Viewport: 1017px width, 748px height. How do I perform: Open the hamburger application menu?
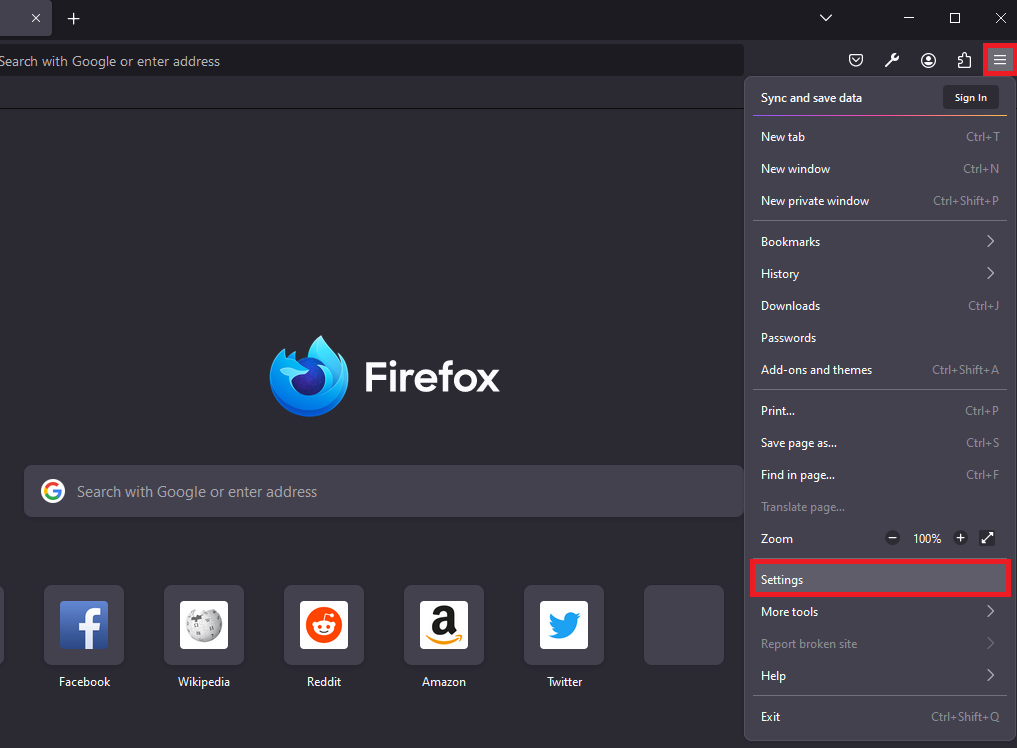click(999, 60)
